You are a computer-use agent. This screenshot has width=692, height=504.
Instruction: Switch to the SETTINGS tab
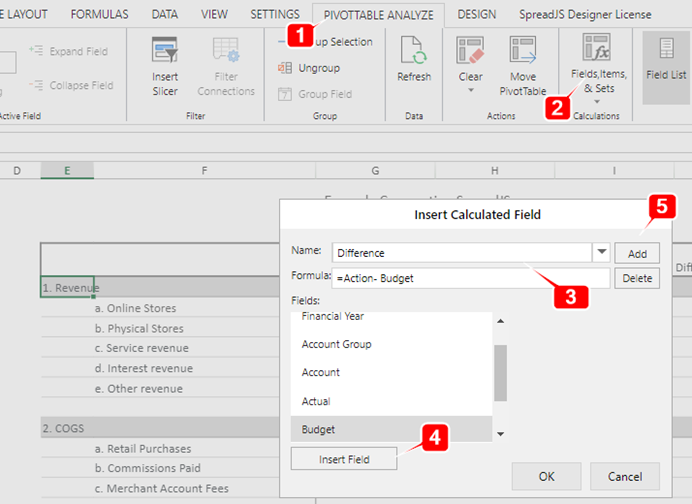[275, 15]
